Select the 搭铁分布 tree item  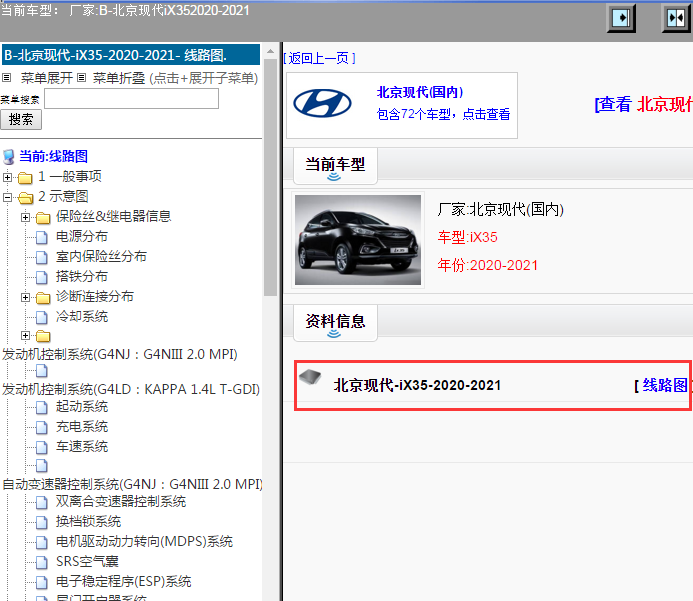pos(82,277)
